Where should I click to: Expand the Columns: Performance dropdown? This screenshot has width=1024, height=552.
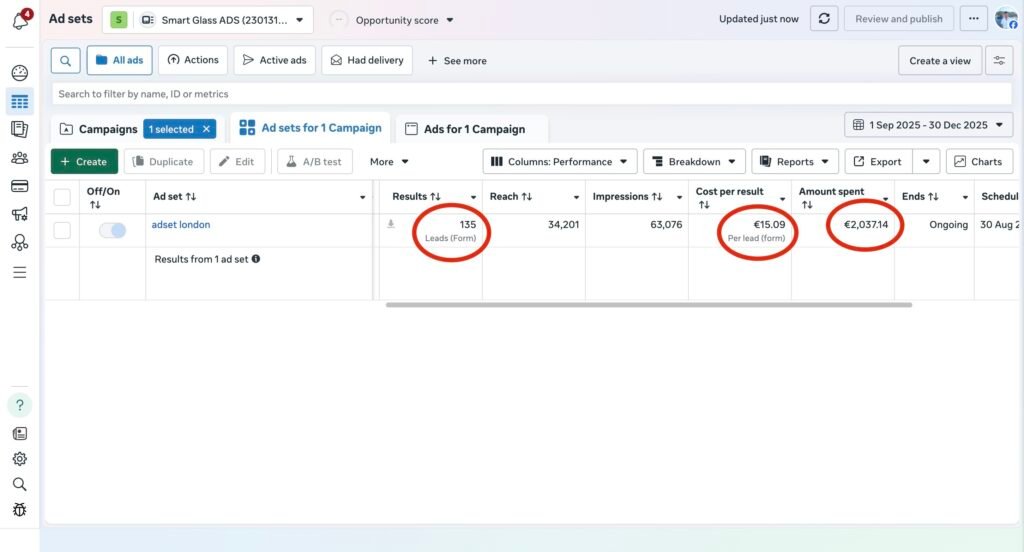click(x=559, y=161)
